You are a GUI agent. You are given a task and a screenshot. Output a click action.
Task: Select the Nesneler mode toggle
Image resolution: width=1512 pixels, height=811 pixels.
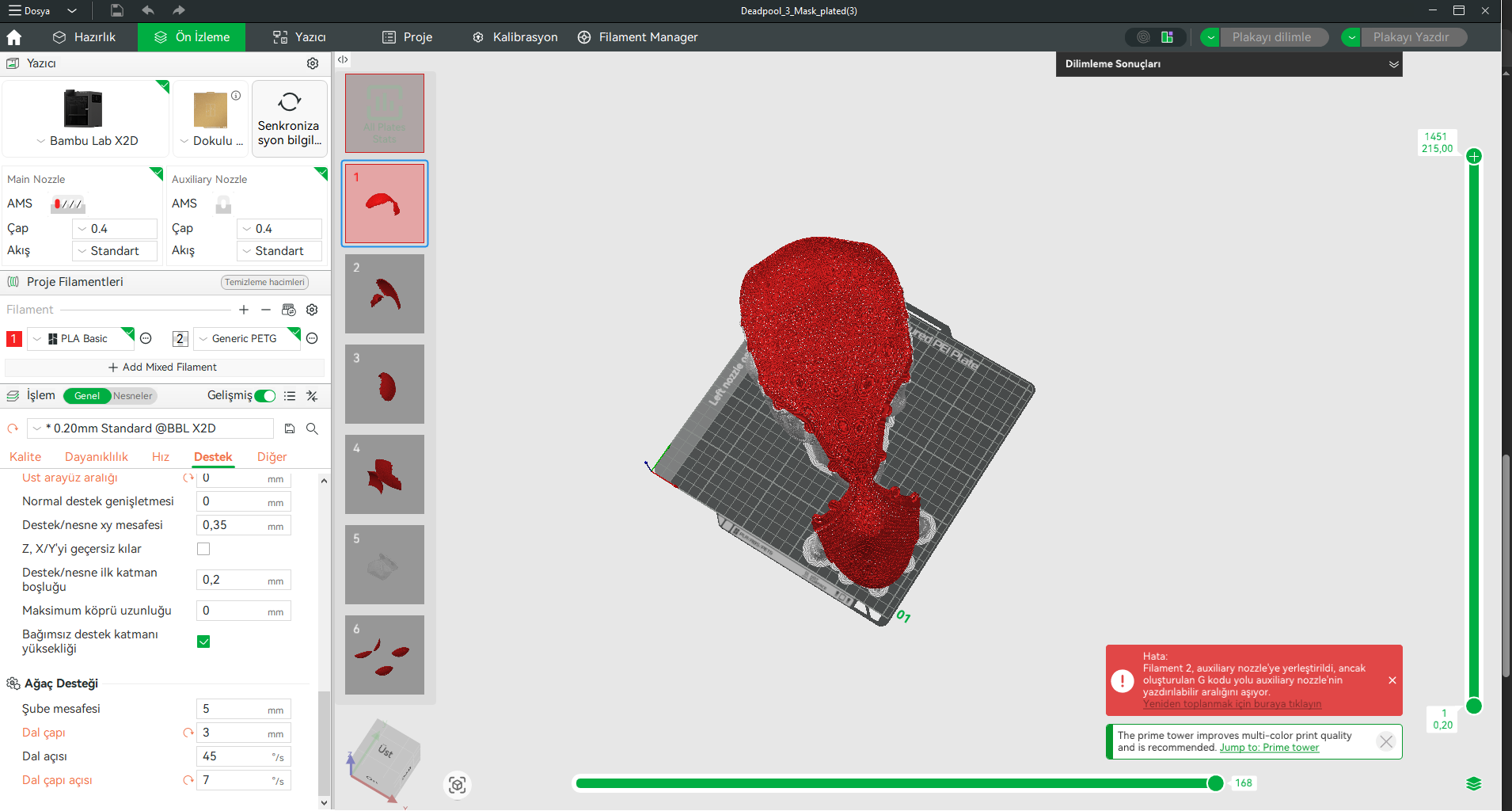pyautogui.click(x=132, y=396)
